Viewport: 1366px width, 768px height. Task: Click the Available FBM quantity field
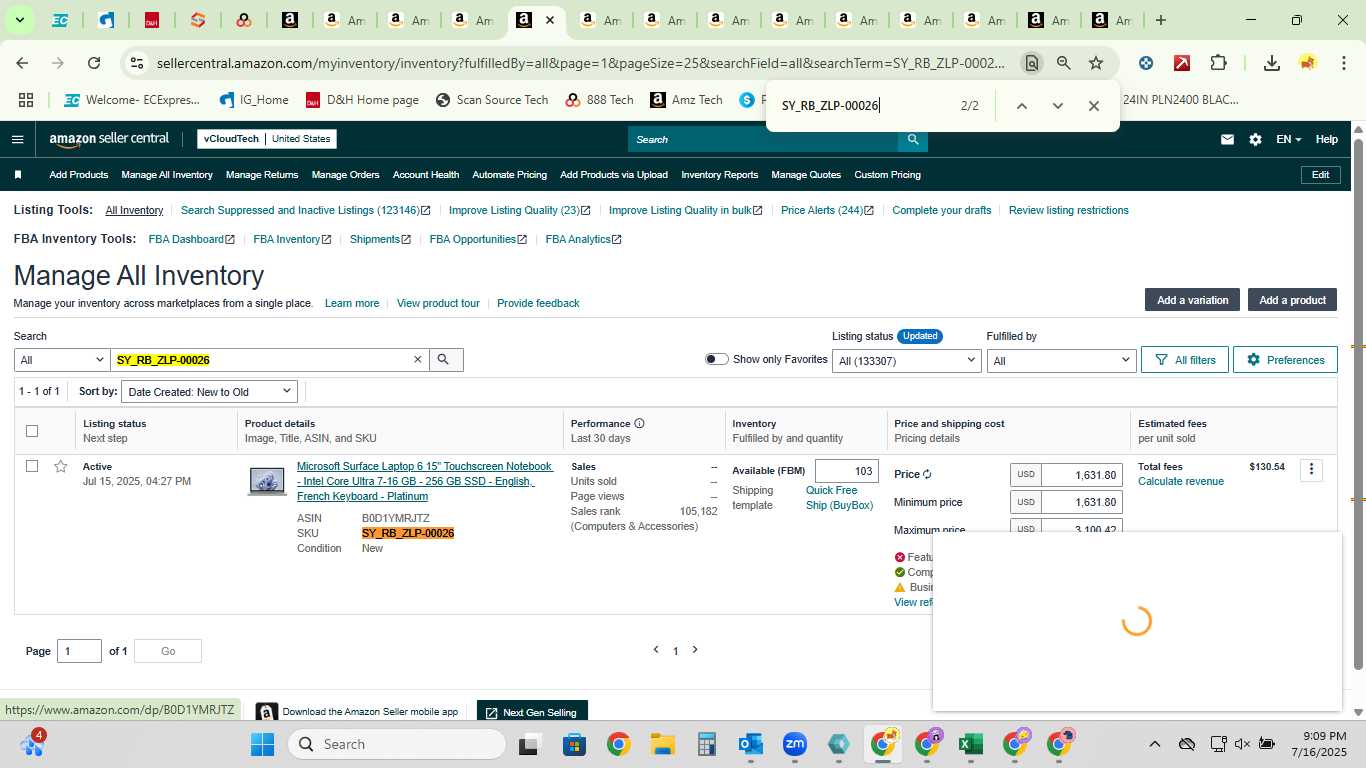(x=847, y=471)
